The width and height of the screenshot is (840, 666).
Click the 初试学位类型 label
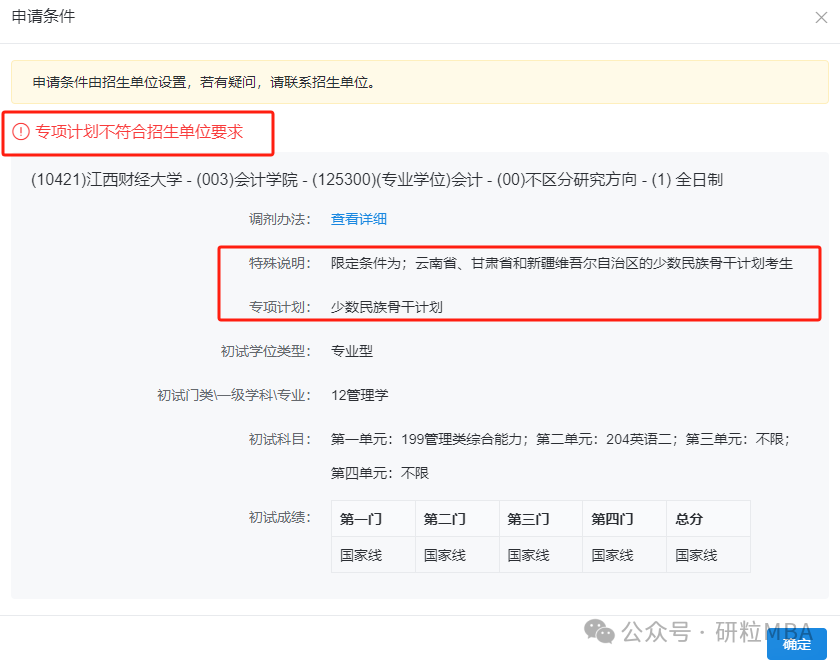click(x=265, y=351)
